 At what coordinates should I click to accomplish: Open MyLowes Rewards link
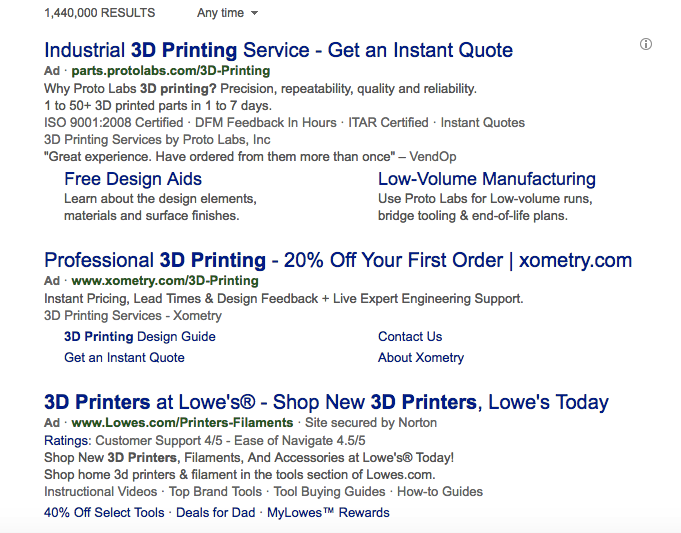coord(328,513)
